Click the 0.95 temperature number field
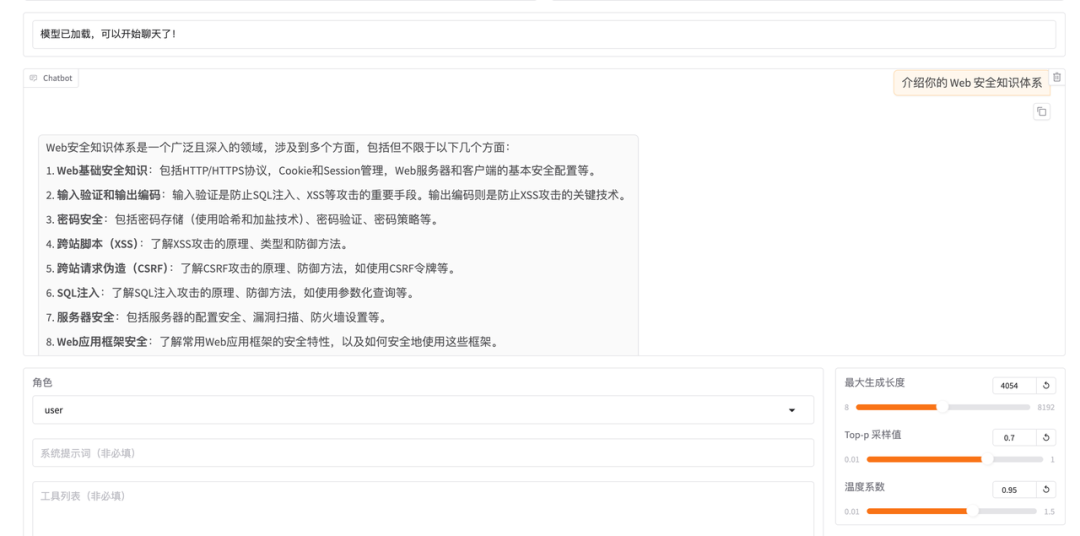The image size is (1080, 536). point(1015,489)
